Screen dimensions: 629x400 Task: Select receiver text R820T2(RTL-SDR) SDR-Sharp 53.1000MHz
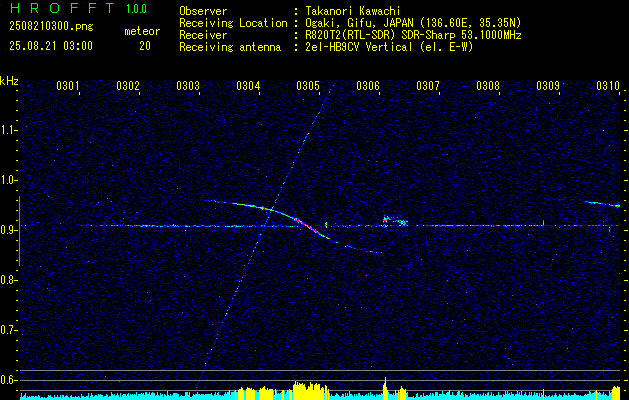tap(414, 35)
